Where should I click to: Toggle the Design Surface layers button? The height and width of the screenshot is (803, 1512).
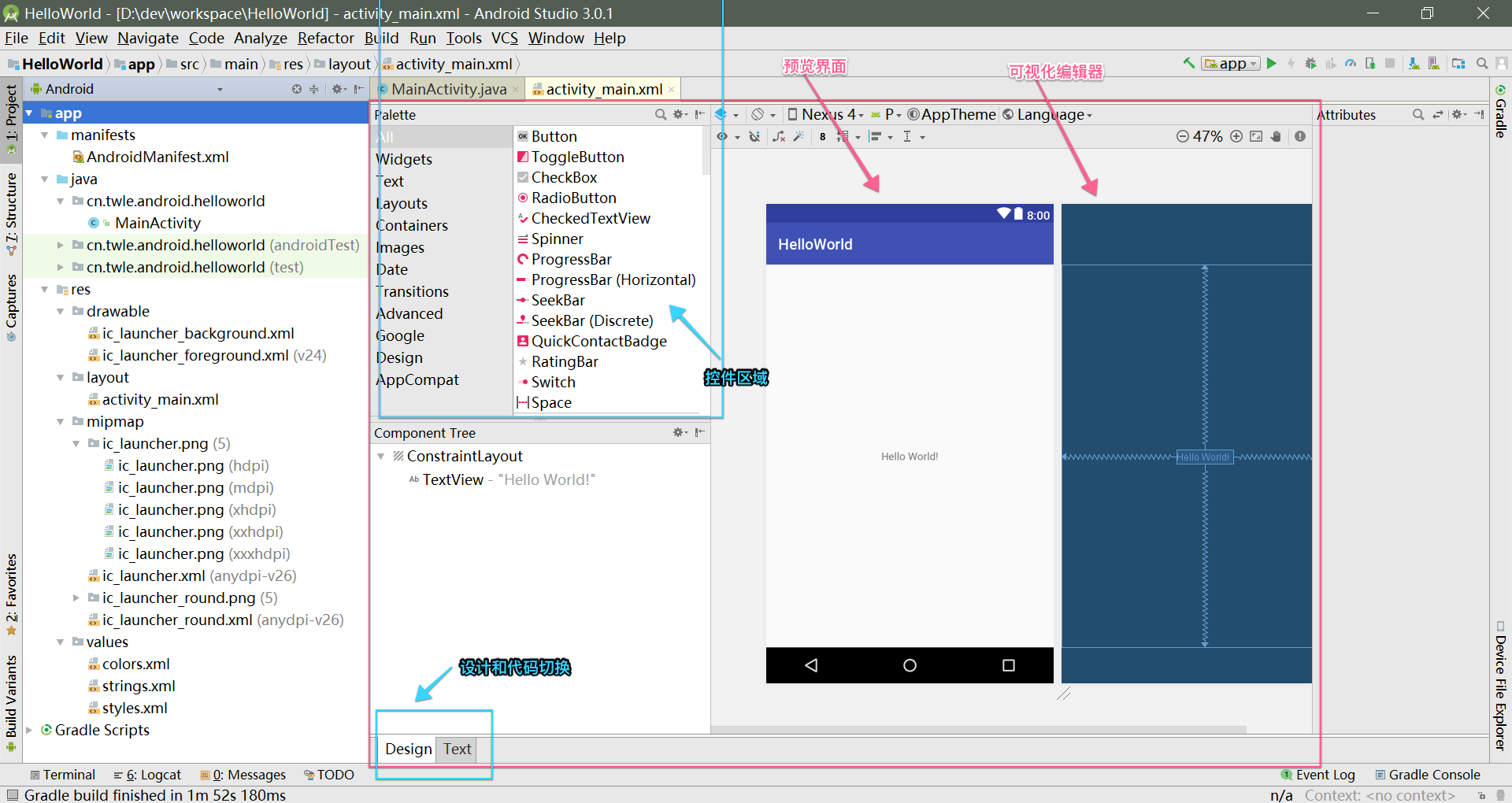point(721,114)
